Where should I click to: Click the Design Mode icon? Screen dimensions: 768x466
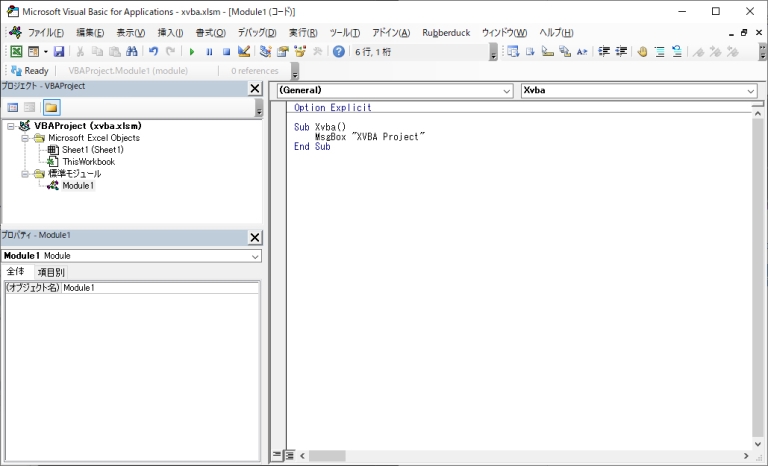click(244, 52)
